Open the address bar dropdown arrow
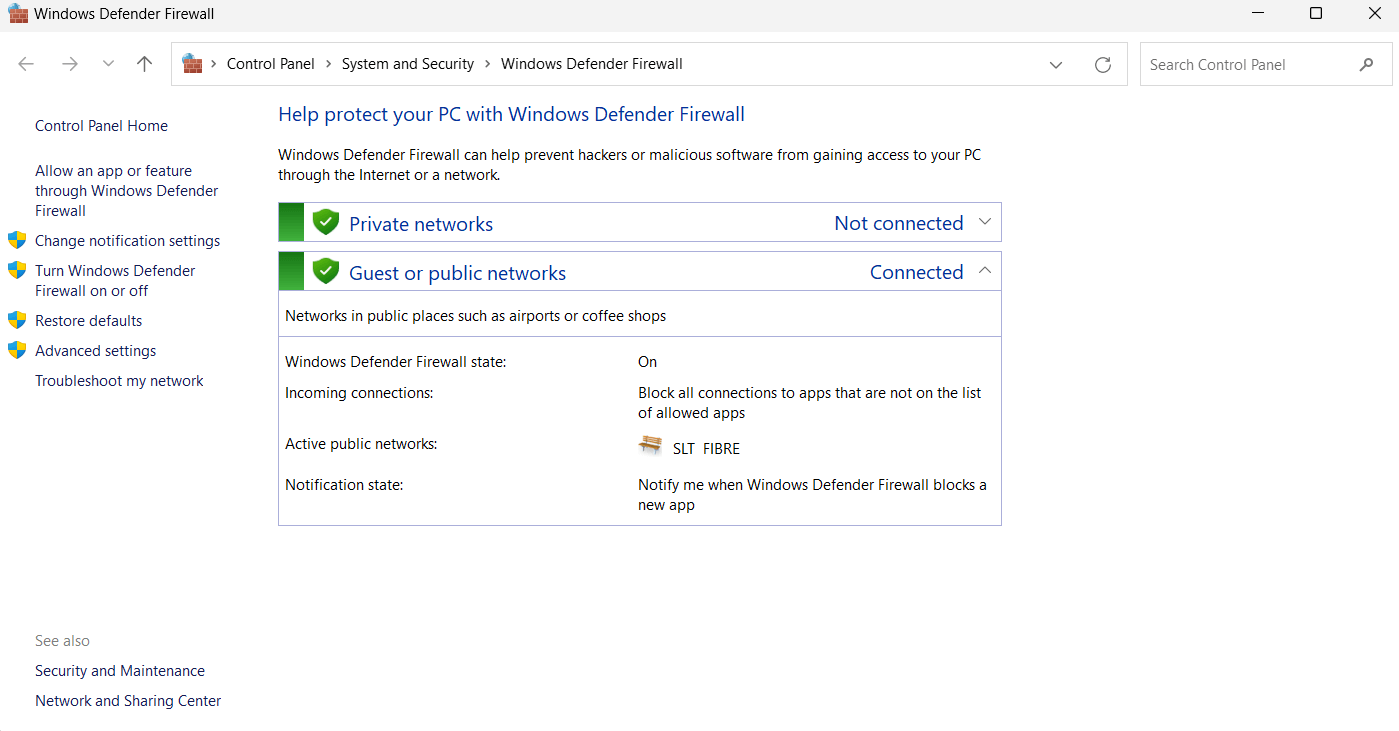The height and width of the screenshot is (731, 1399). click(x=1056, y=64)
